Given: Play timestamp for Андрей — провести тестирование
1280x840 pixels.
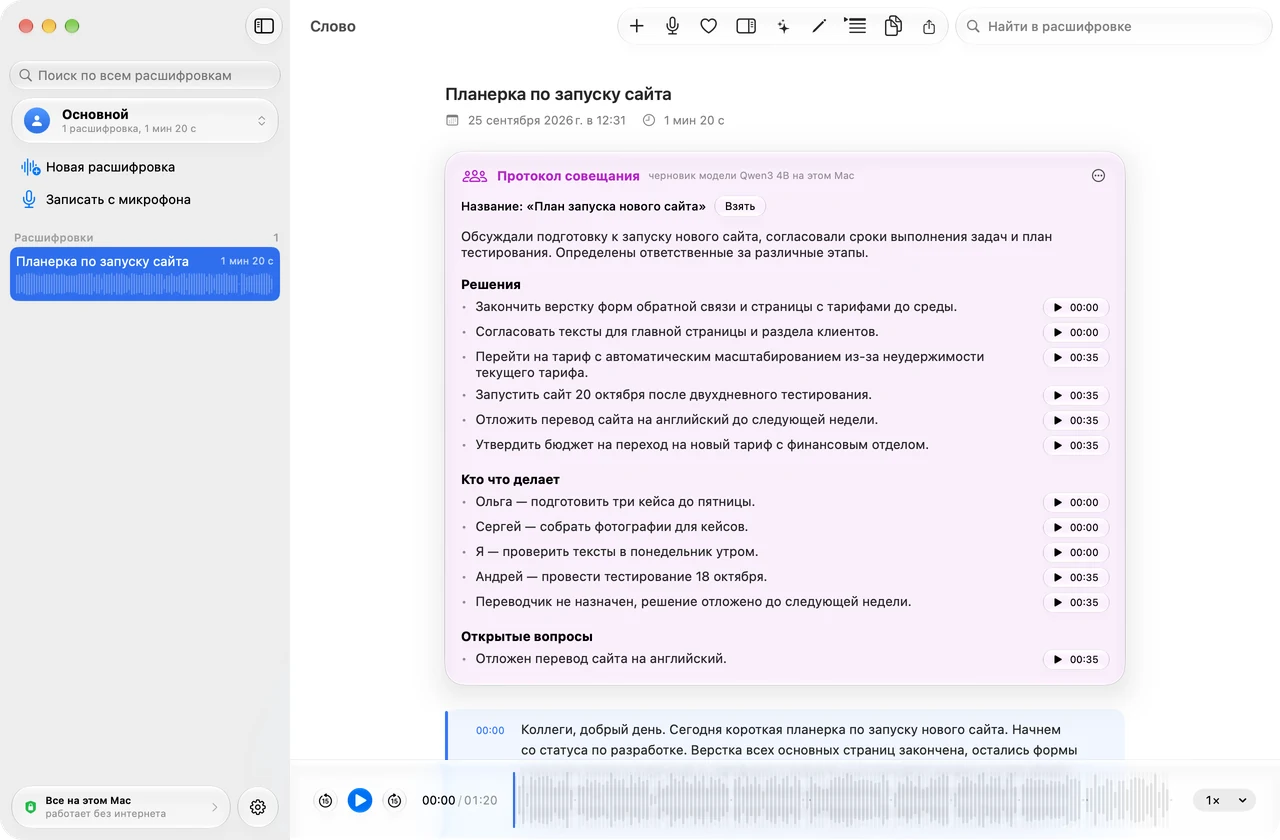Looking at the screenshot, I should pyautogui.click(x=1076, y=577).
